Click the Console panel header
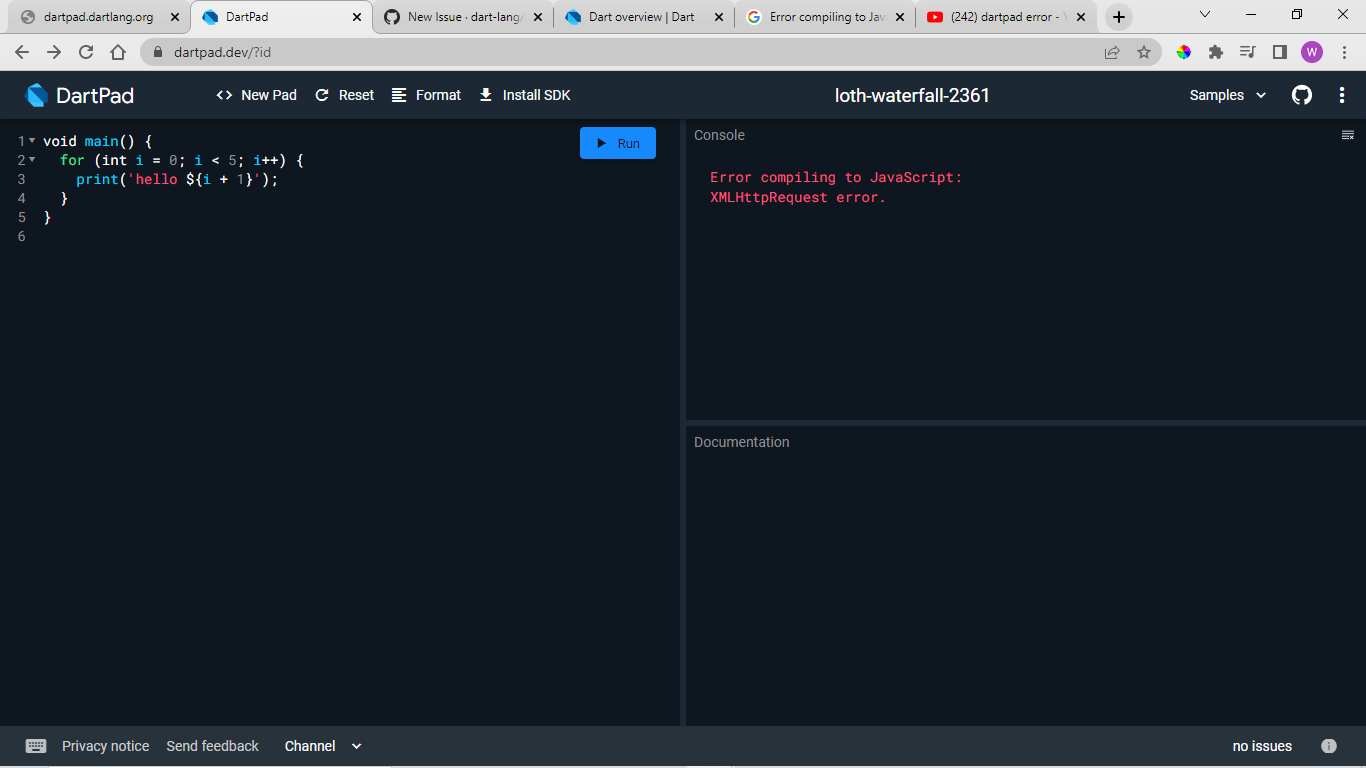1366x768 pixels. pos(719,135)
